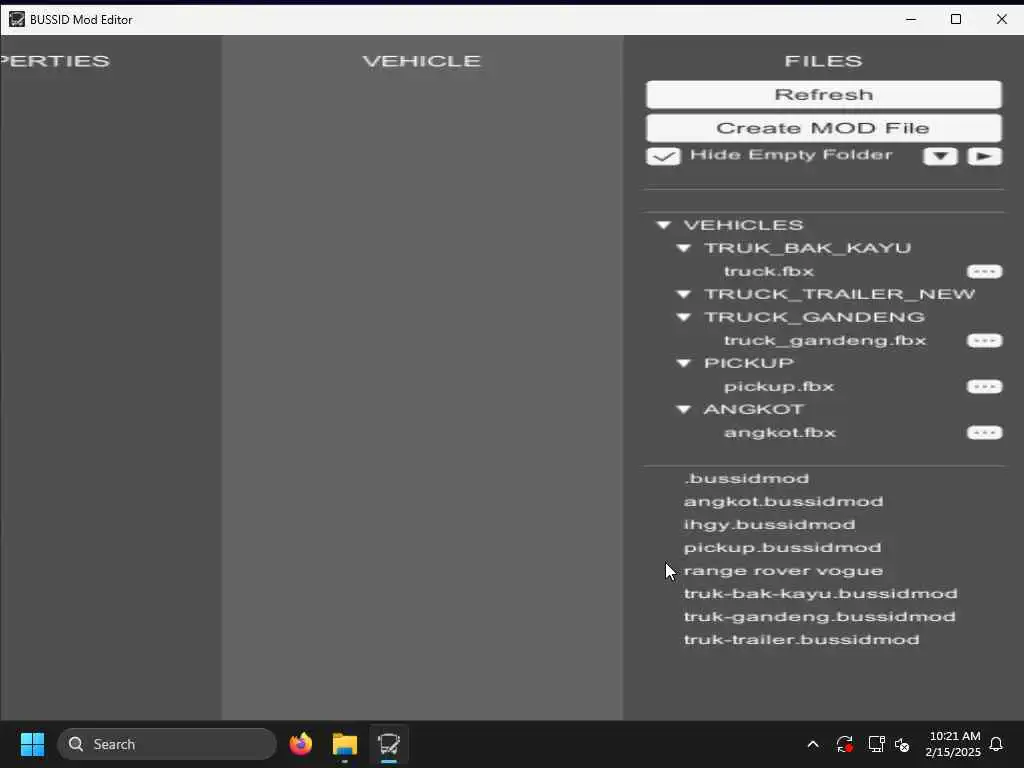Click the BUSSID Mod Editor title bar icon
The width and height of the screenshot is (1024, 768).
tap(16, 20)
